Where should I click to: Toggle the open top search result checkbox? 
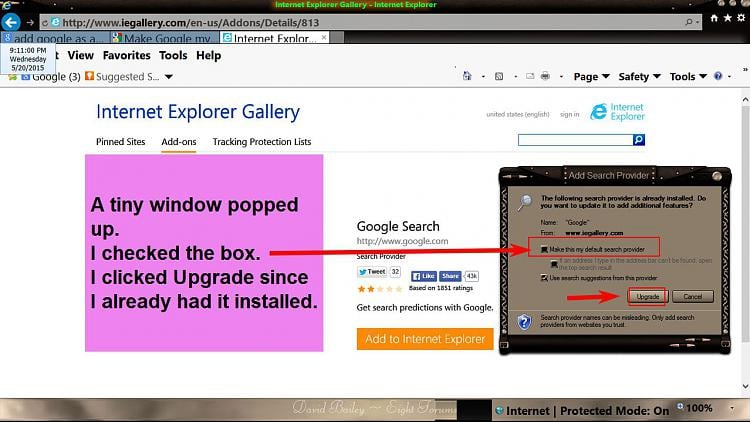click(554, 264)
